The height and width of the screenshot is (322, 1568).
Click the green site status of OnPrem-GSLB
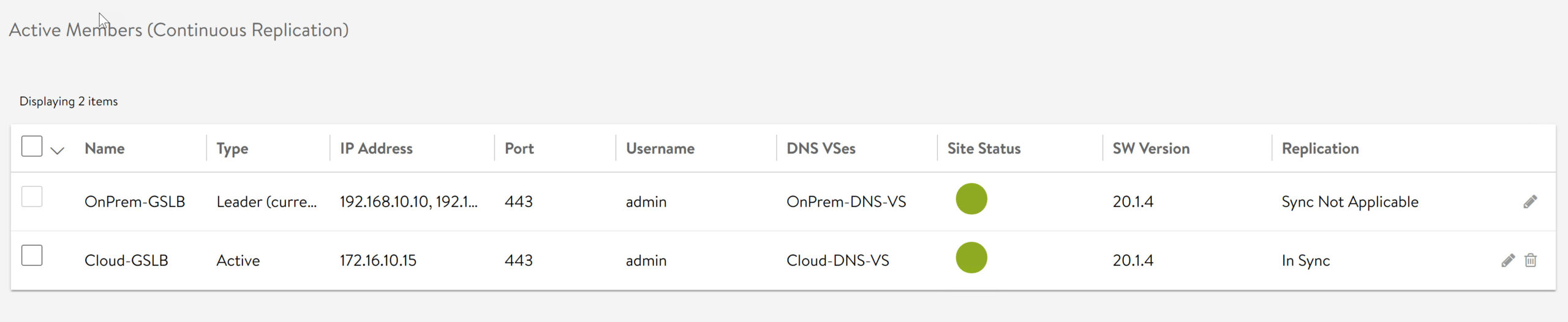(971, 199)
